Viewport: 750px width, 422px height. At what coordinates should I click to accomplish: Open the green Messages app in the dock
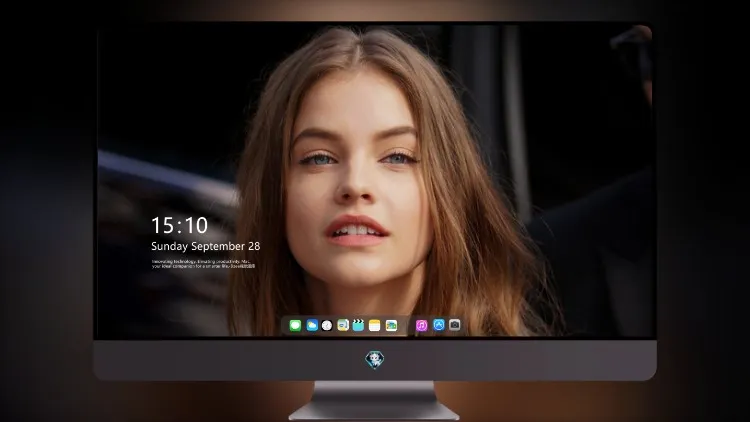[x=295, y=325]
